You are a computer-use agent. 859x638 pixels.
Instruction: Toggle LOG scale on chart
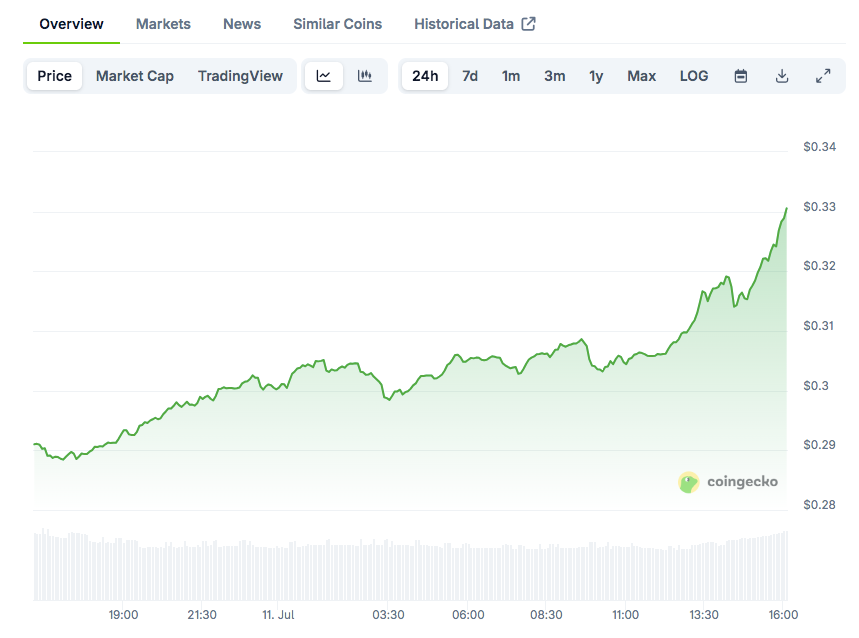(694, 76)
